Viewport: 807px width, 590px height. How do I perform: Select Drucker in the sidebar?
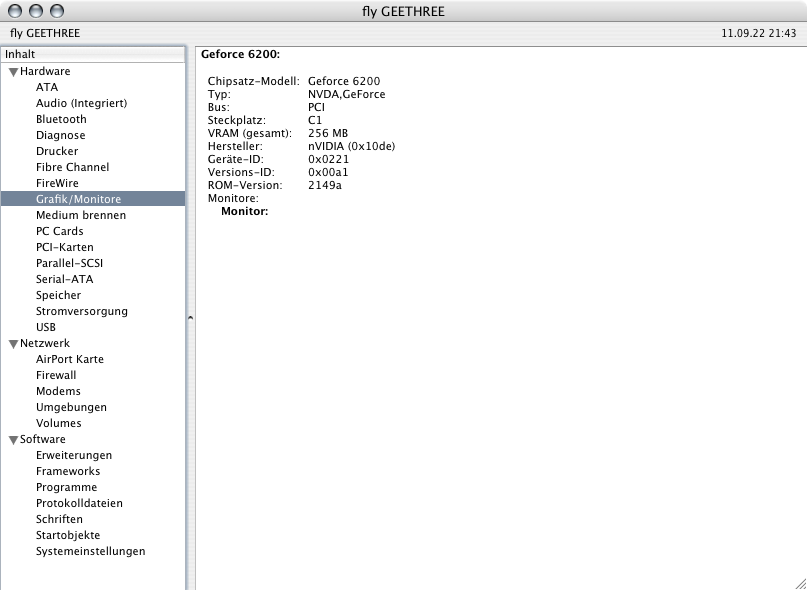(57, 151)
